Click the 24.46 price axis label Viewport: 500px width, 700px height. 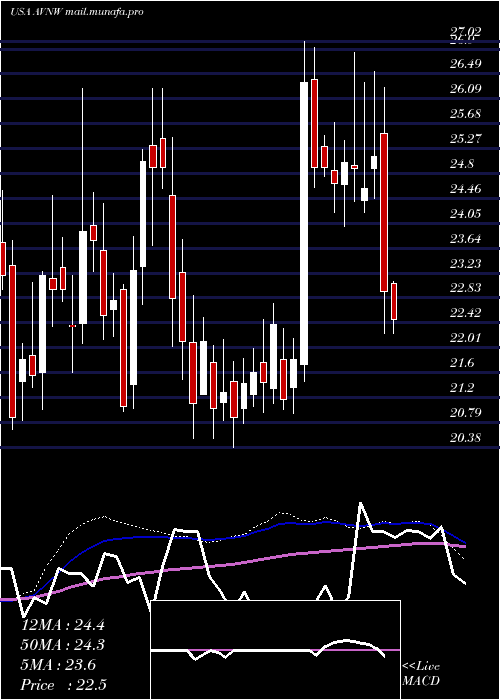tap(465, 189)
